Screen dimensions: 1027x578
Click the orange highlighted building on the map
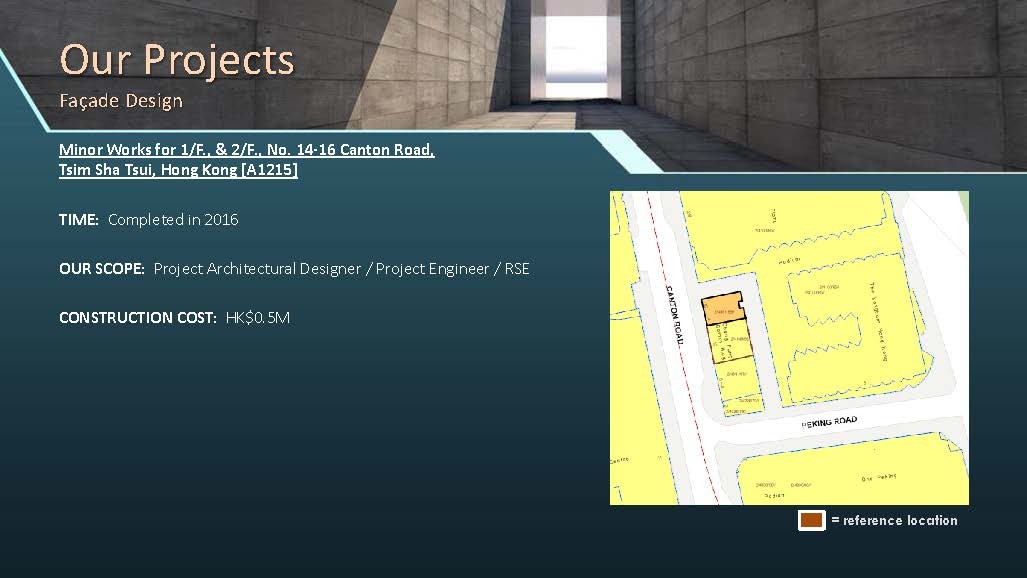tap(722, 309)
